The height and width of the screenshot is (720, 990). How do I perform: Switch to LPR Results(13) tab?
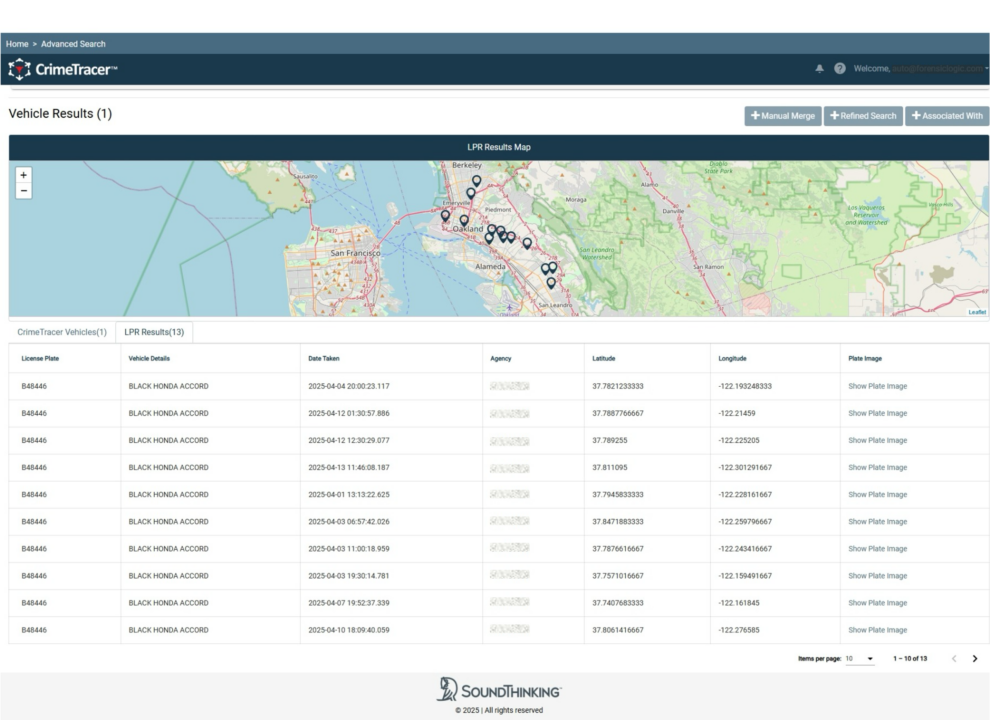(154, 332)
